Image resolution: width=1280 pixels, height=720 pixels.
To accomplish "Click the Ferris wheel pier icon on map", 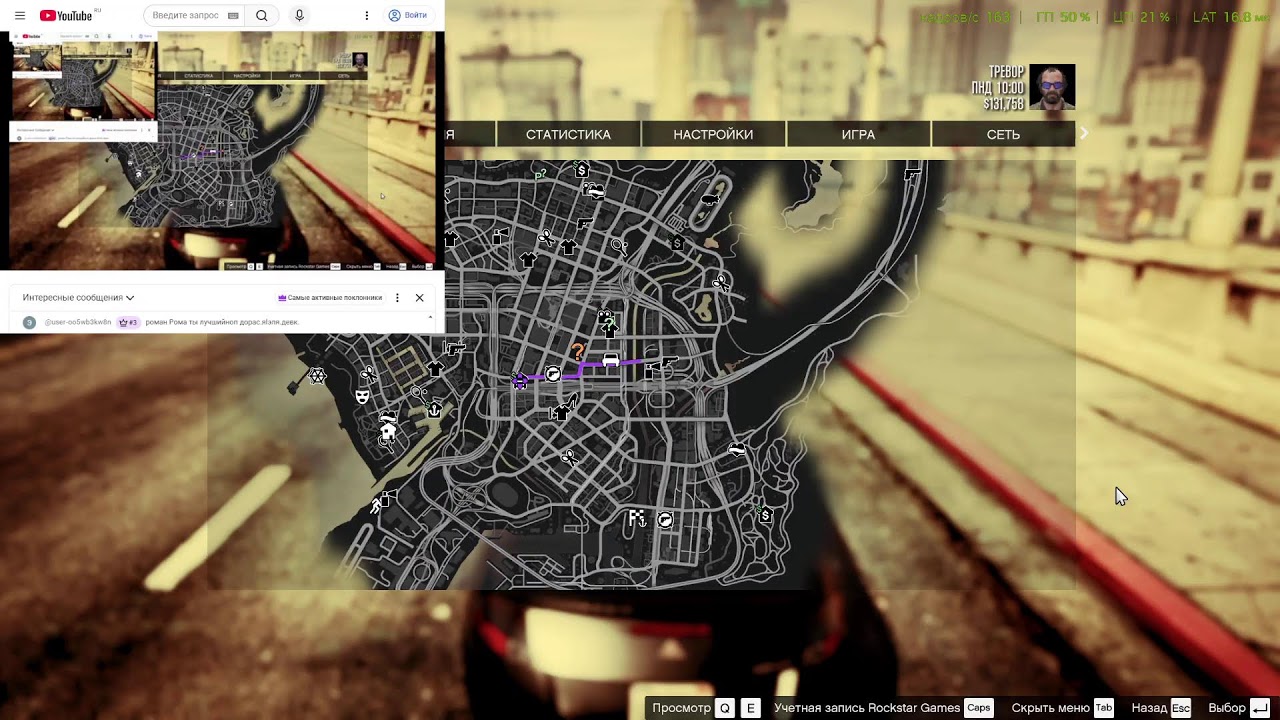I will coord(317,376).
